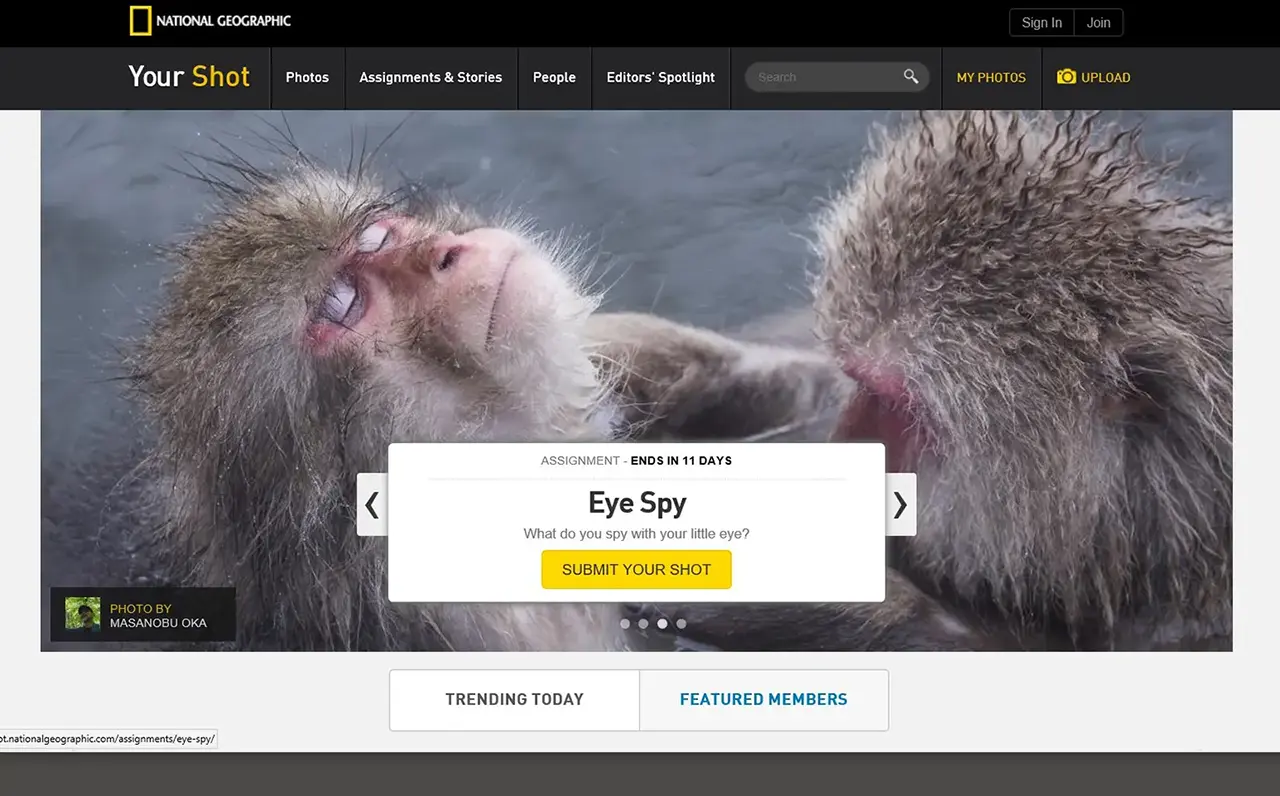Select the second carousel dot
The image size is (1280, 796).
pyautogui.click(x=643, y=623)
